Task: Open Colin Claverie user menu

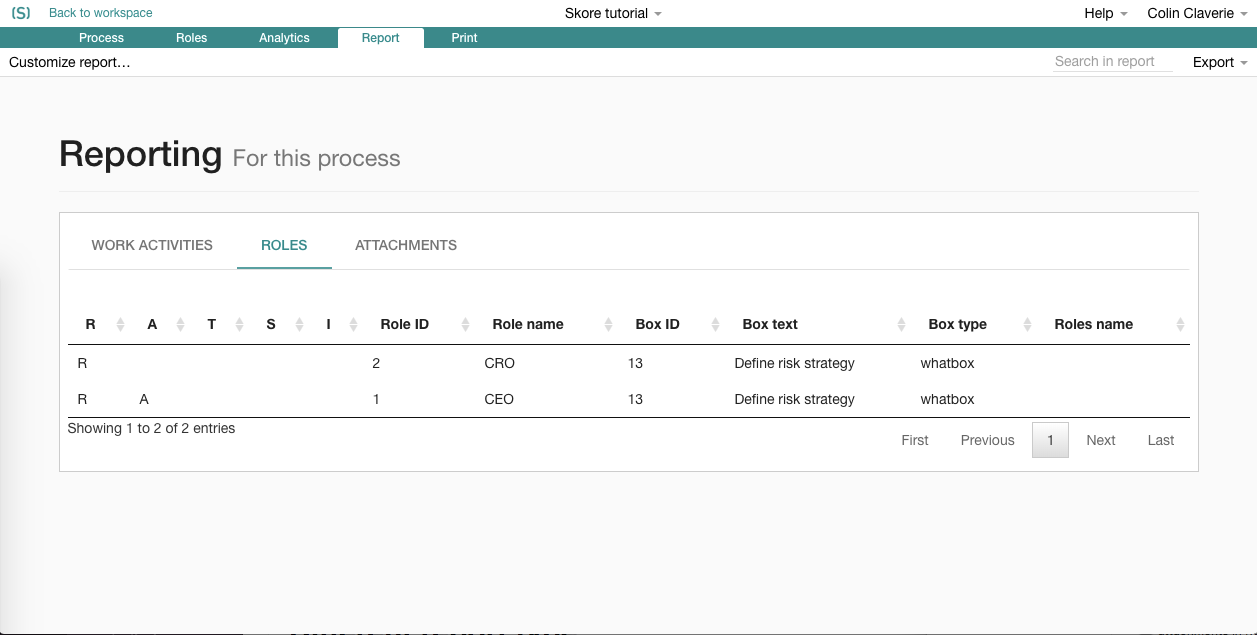Action: (1197, 13)
